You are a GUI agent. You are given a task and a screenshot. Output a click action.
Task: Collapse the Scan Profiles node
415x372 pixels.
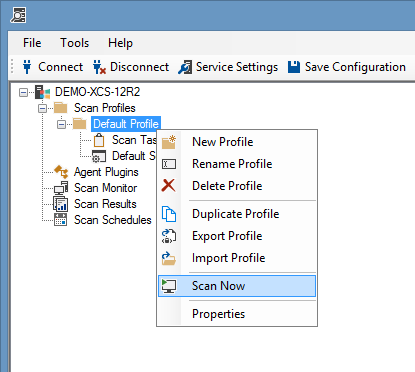point(42,108)
